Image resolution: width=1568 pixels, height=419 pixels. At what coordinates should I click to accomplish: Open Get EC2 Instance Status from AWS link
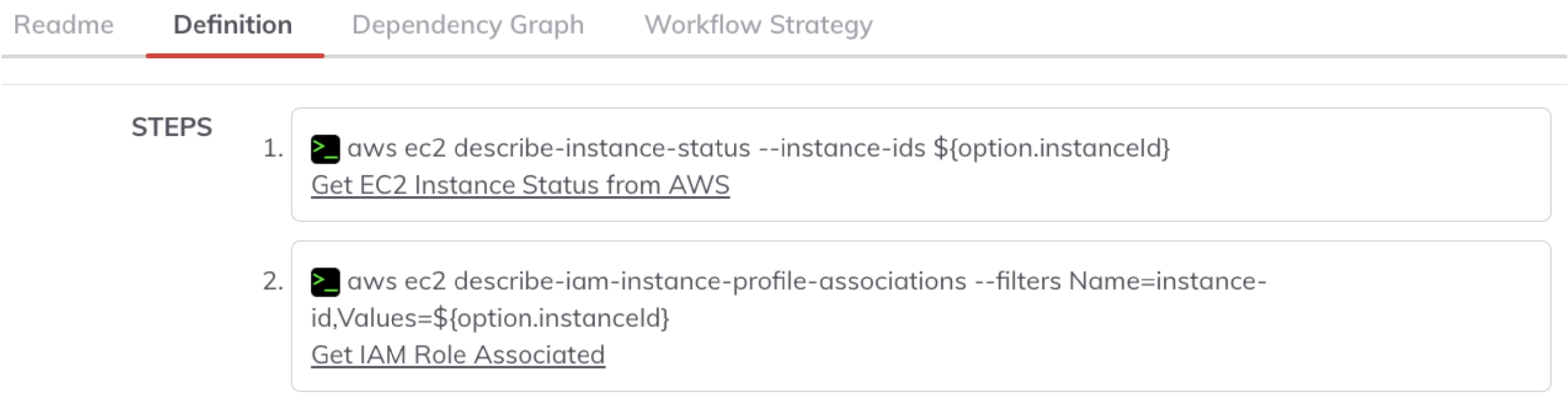pos(521,185)
